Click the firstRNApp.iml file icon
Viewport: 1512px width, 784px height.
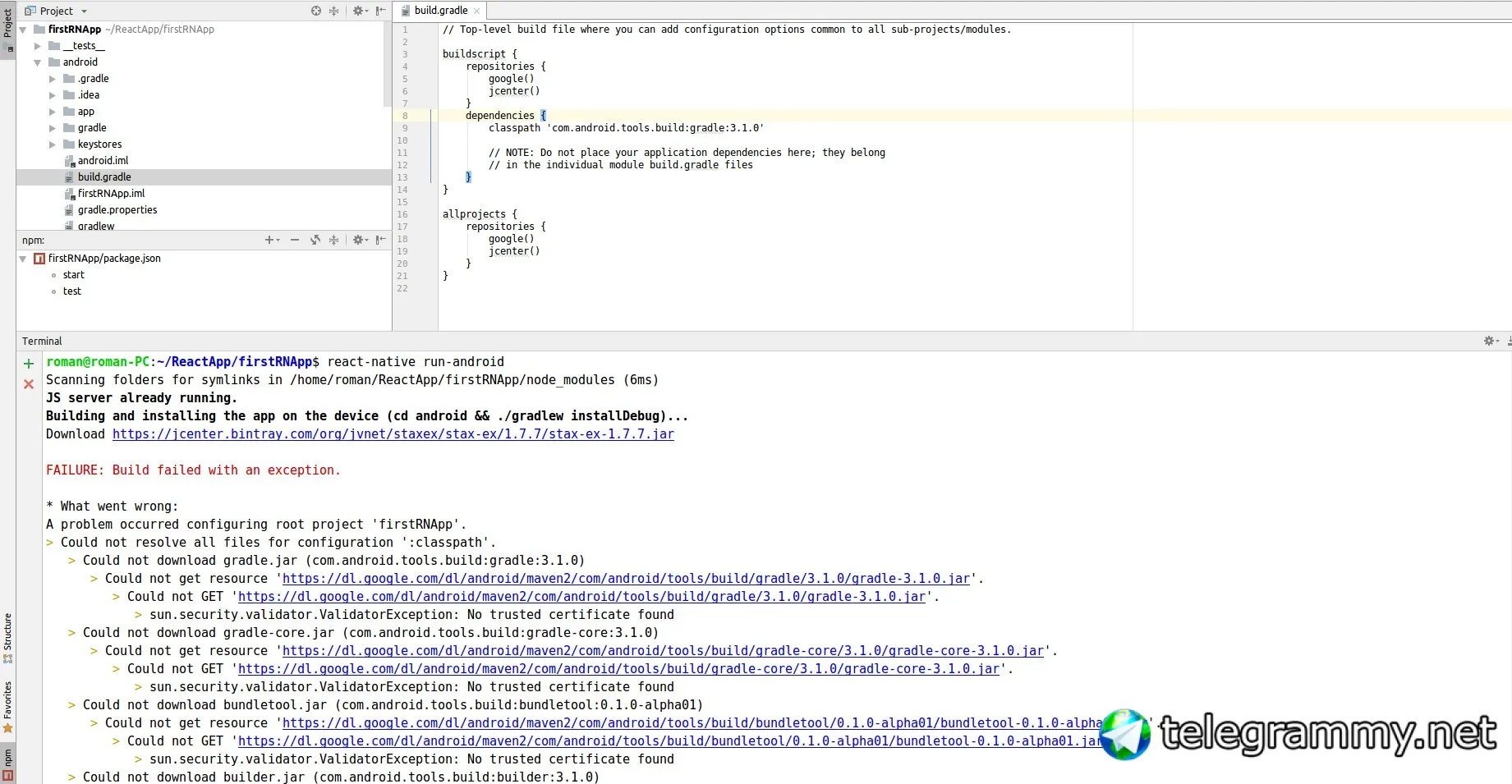coord(70,194)
